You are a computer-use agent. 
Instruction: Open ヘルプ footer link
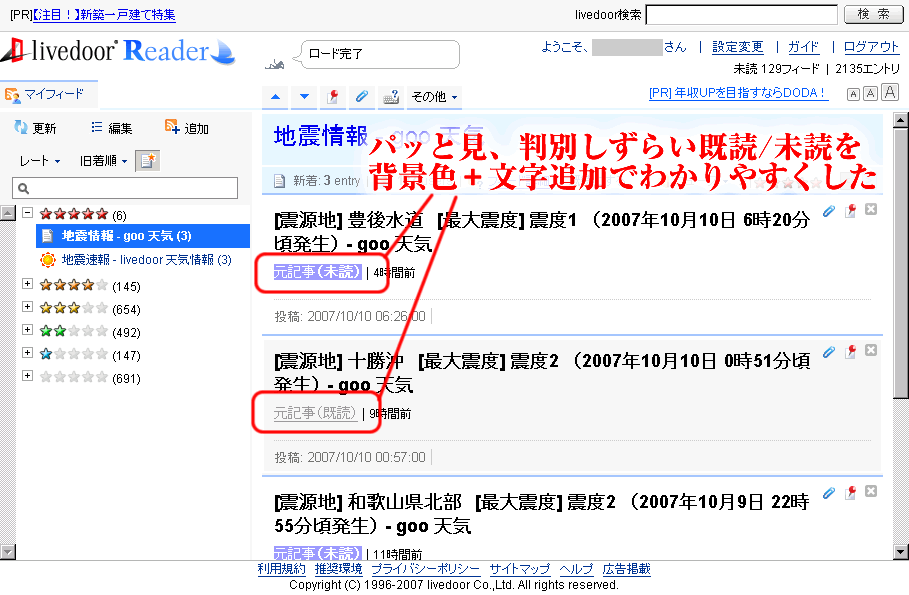(576, 569)
